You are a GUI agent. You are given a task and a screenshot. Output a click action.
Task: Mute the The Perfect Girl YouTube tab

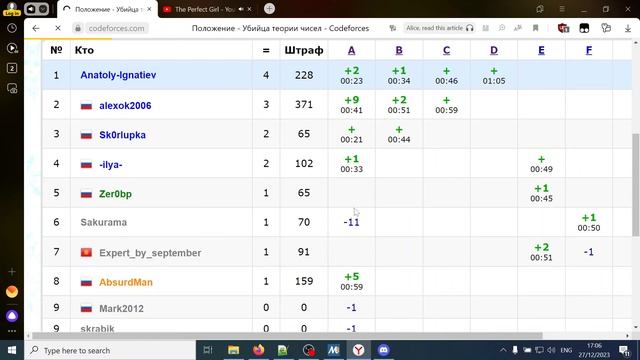[241, 9]
